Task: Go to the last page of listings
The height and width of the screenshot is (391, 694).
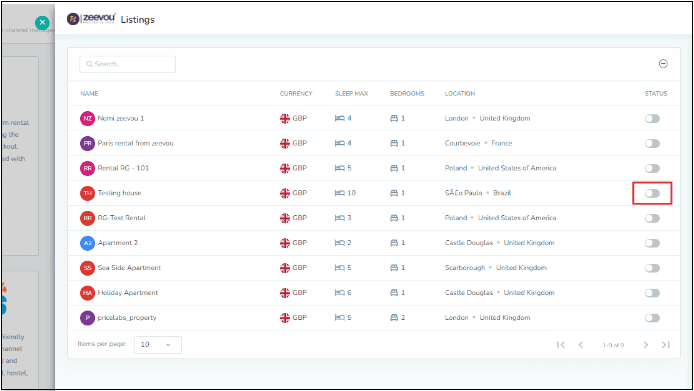Action: coord(666,345)
